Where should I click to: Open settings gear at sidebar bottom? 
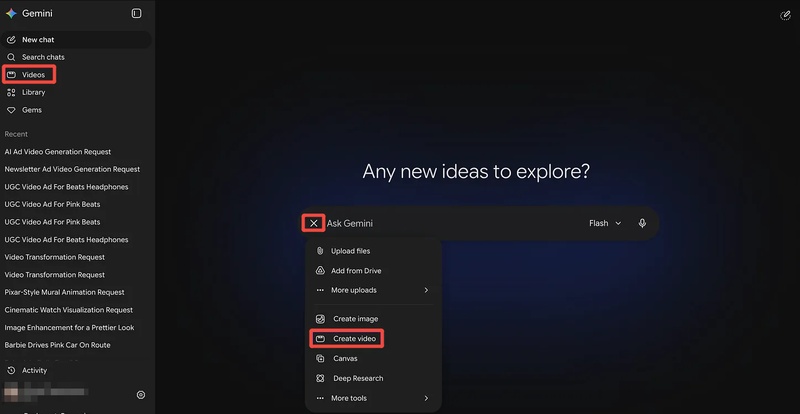pyautogui.click(x=141, y=395)
